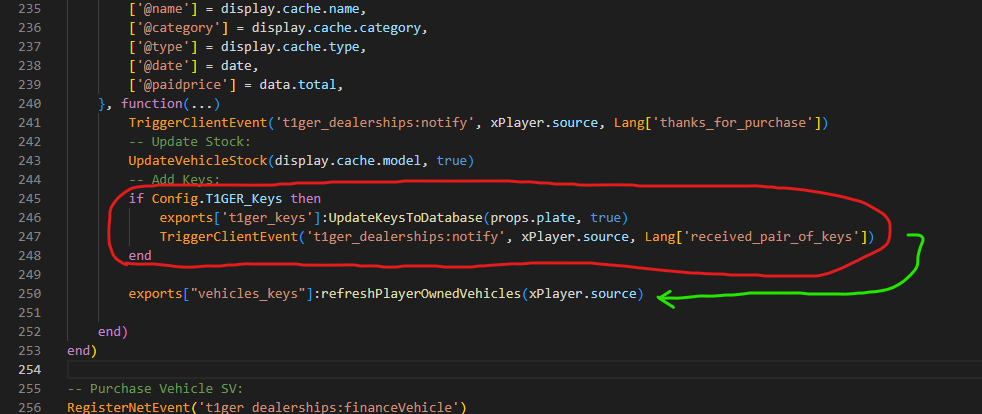Click the 'end' keyword on line 248
982x414 pixels.
(140, 256)
